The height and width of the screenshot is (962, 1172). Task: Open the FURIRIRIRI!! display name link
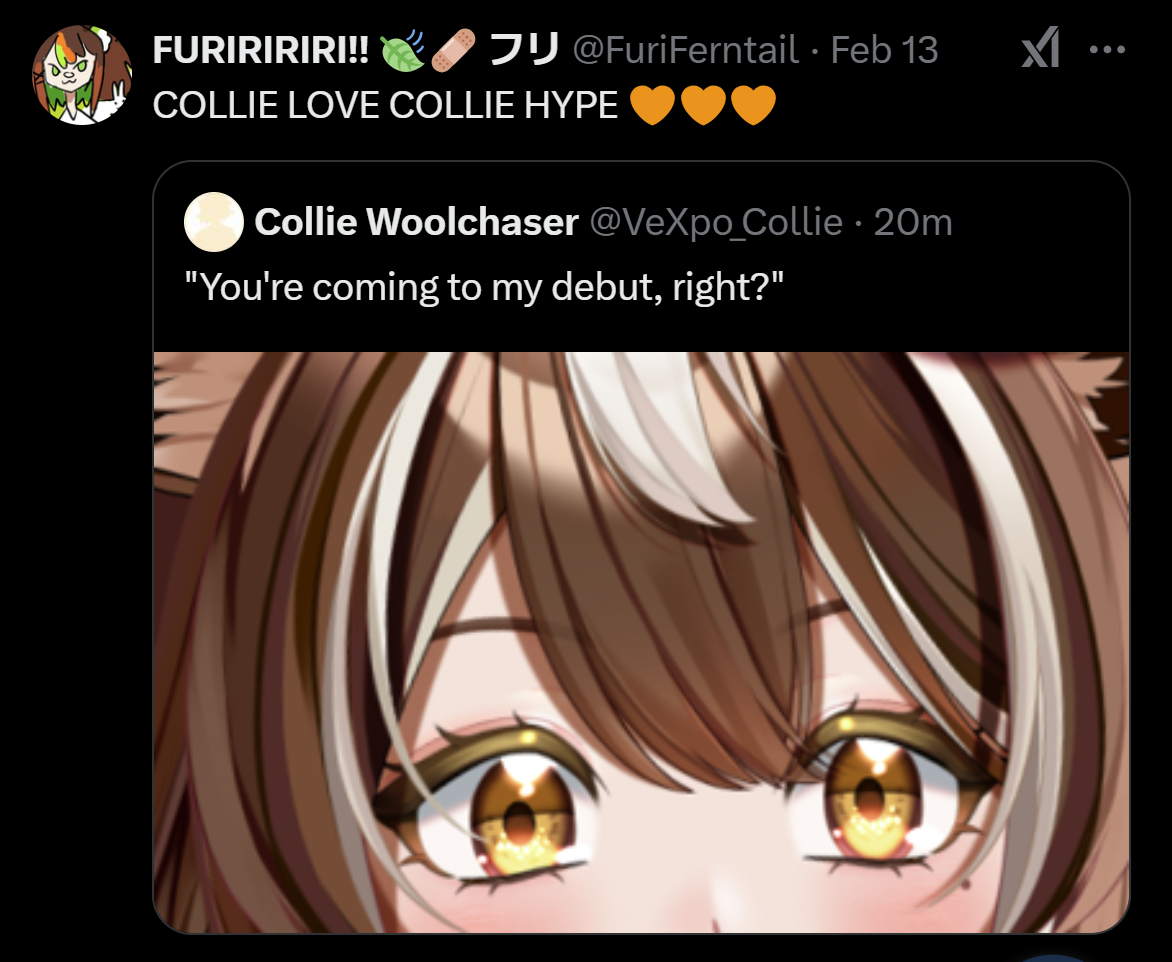[x=260, y=51]
